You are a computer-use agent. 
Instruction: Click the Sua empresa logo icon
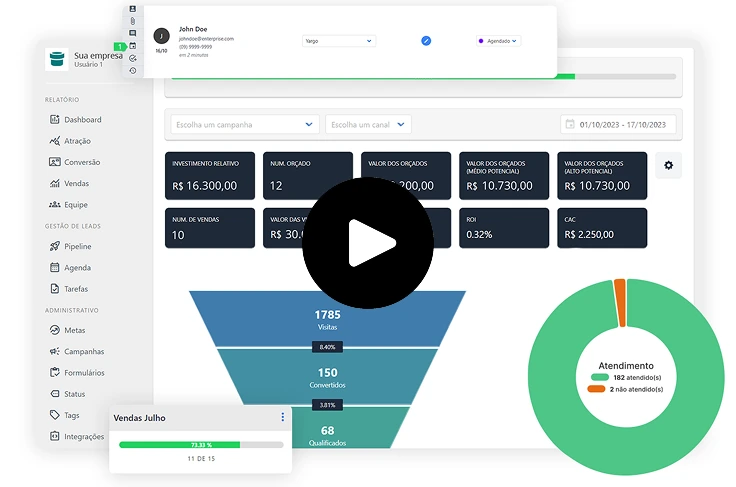[x=57, y=59]
